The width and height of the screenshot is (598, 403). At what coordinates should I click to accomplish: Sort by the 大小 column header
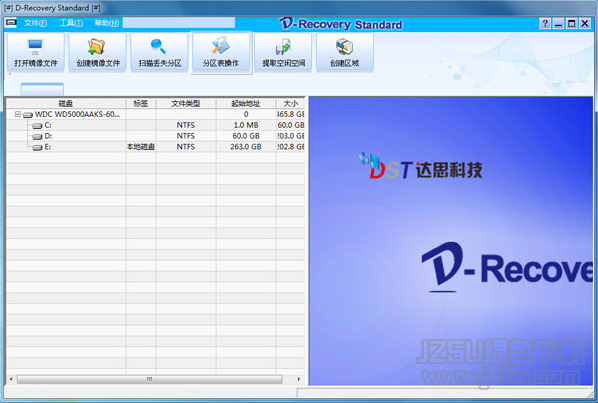(291, 103)
